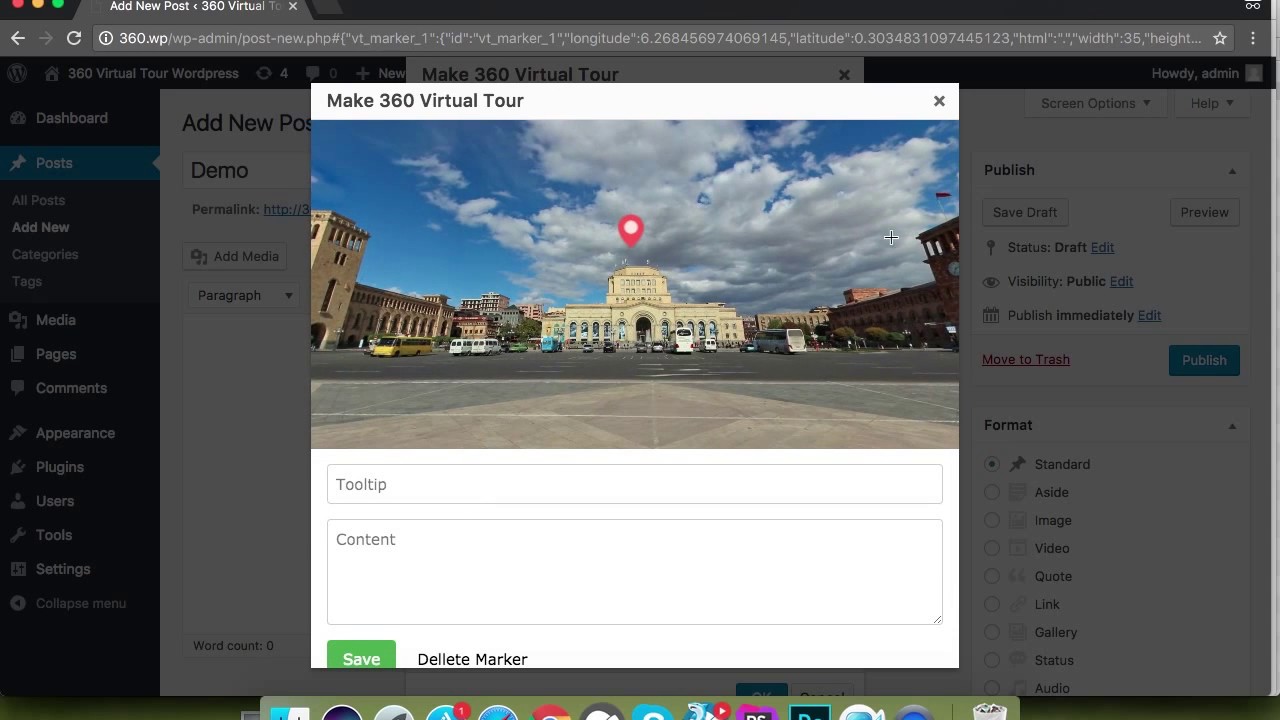Open All Posts submenu item
Image resolution: width=1280 pixels, height=720 pixels.
[x=38, y=200]
